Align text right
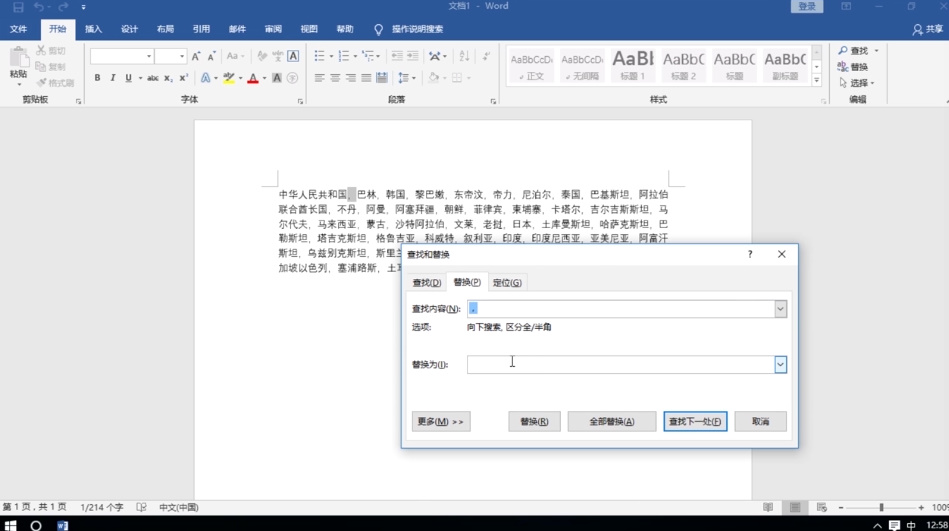The image size is (949, 531). point(350,78)
